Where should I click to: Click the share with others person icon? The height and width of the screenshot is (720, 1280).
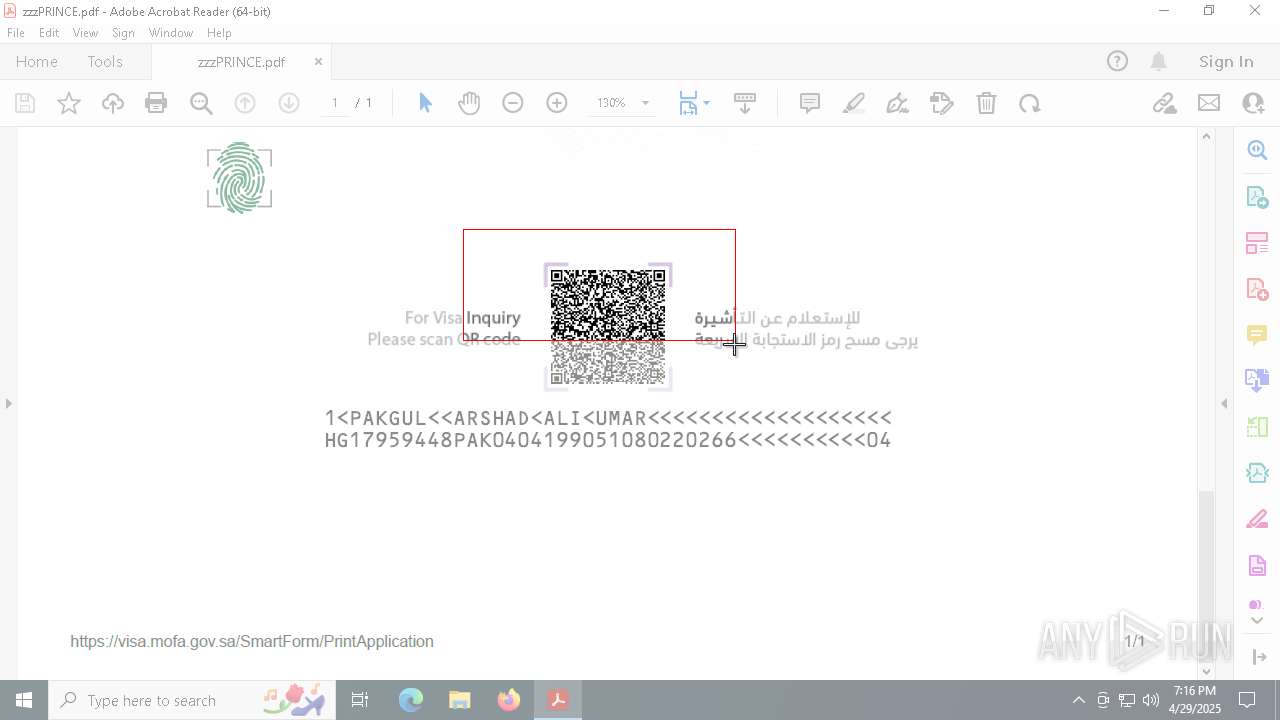(x=1253, y=103)
